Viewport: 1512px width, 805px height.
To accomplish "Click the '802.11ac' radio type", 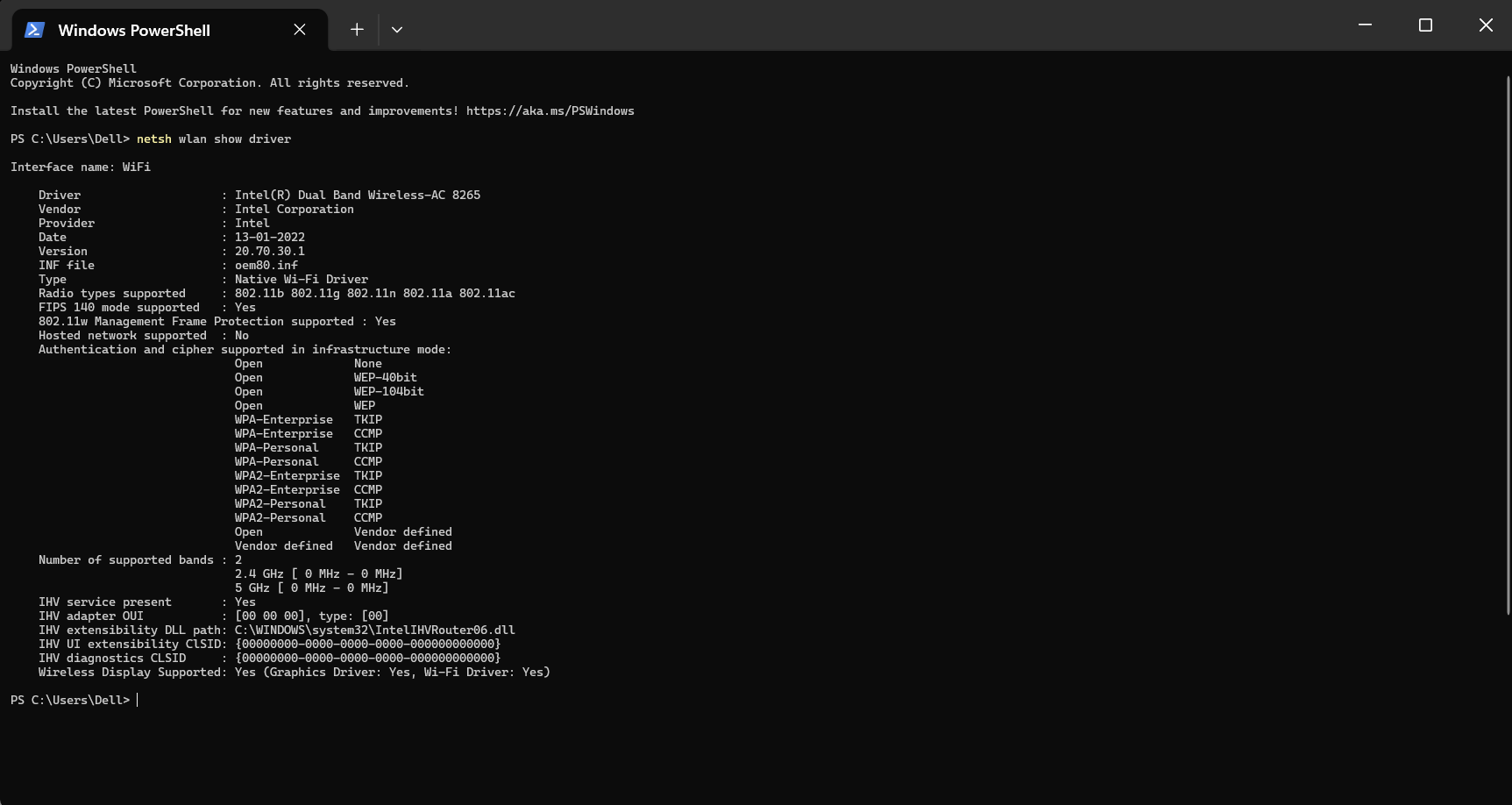I will pos(487,294).
